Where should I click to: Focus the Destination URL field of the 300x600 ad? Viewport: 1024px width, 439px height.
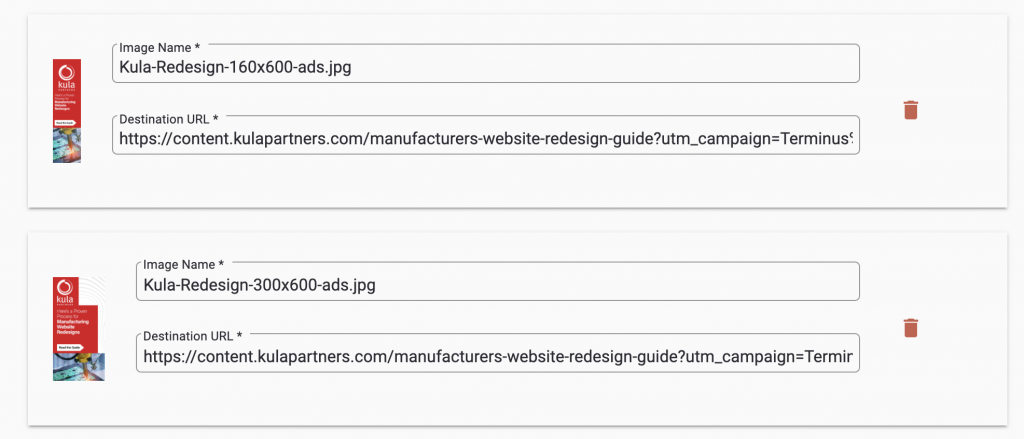coord(498,353)
